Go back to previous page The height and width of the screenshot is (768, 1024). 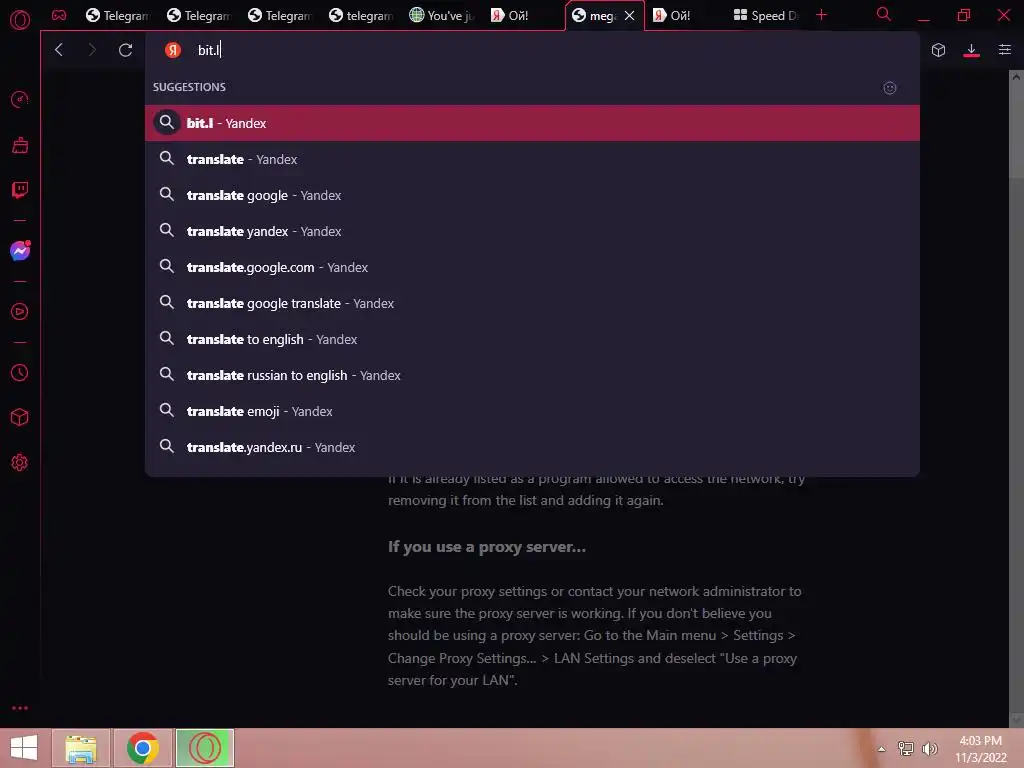point(59,50)
